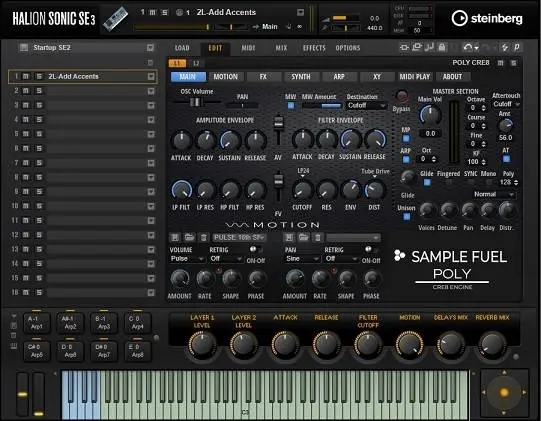Click the orange XY sphere control
Viewport: 541px width, 421px height.
[504, 392]
